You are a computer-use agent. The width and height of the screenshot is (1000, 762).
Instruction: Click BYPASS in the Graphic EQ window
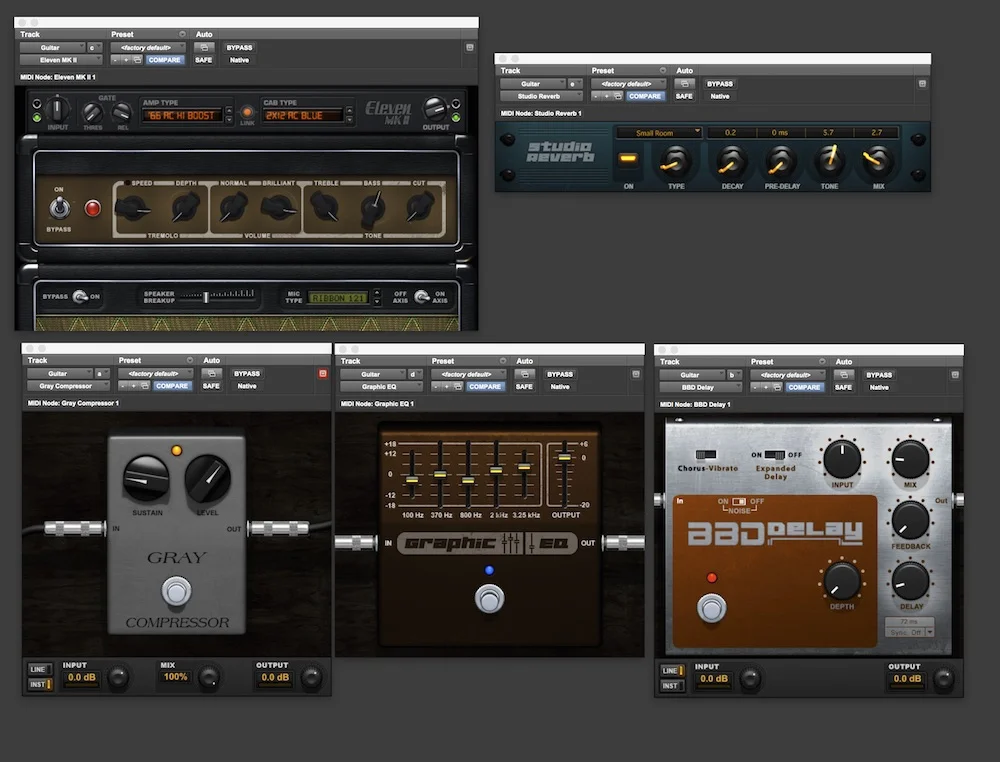click(x=560, y=374)
